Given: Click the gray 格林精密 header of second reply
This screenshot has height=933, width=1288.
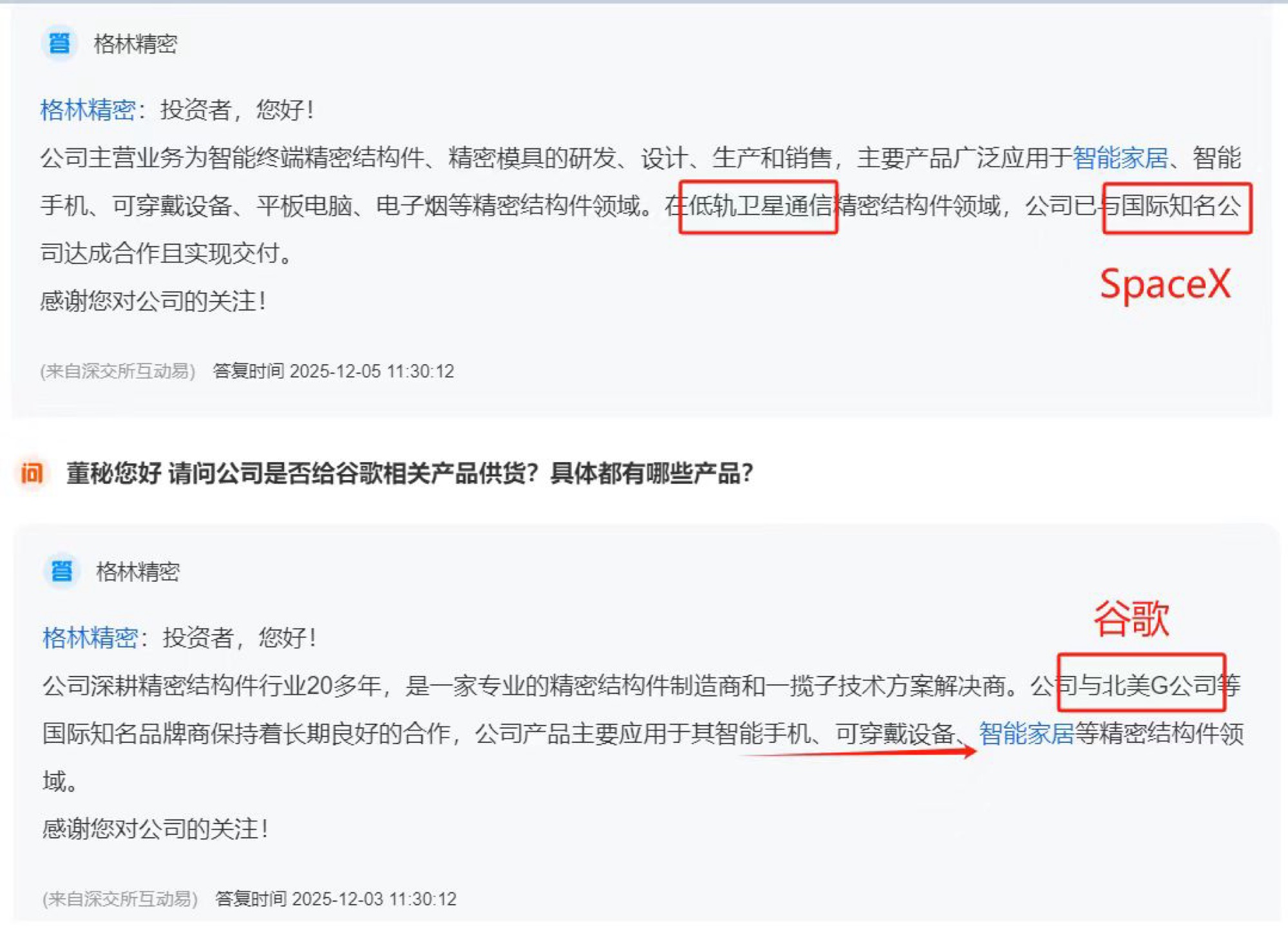Looking at the screenshot, I should point(138,572).
